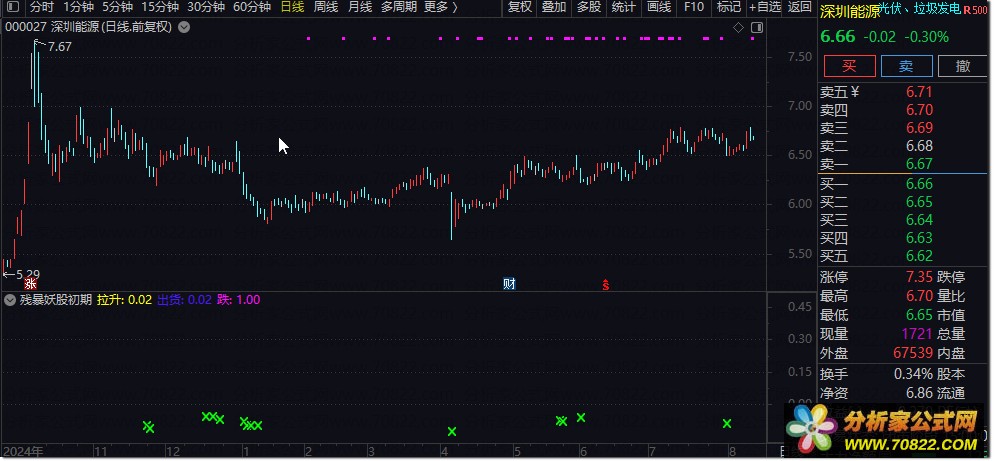994x461 pixels.
Task: Click the 卖一 price 6.67
Action: (919, 164)
